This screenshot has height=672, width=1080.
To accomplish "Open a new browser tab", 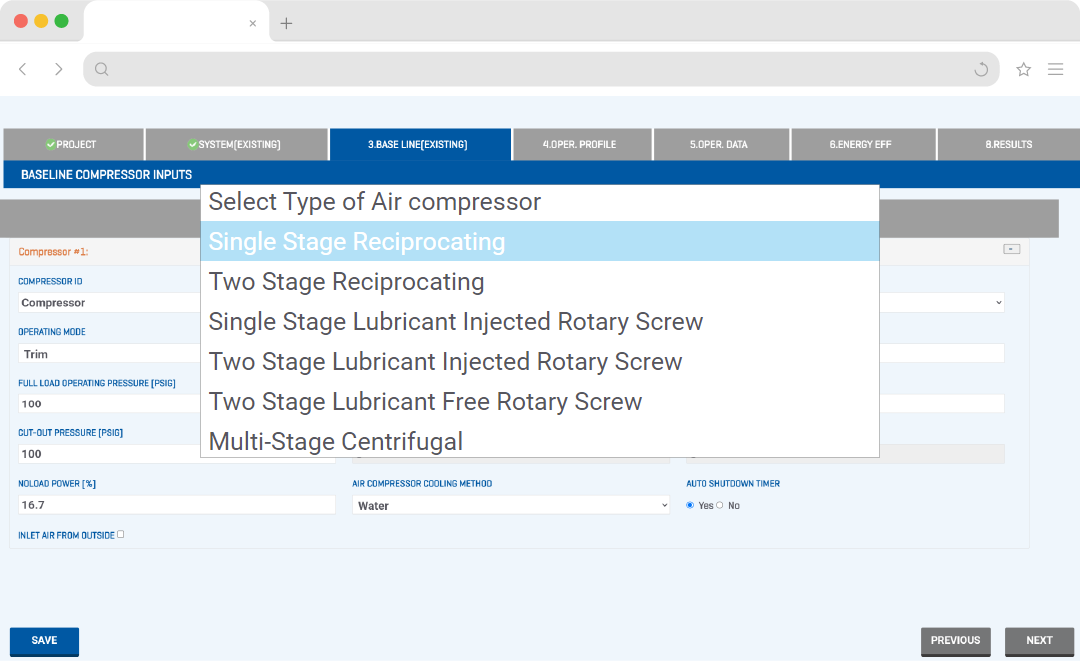I will click(286, 23).
